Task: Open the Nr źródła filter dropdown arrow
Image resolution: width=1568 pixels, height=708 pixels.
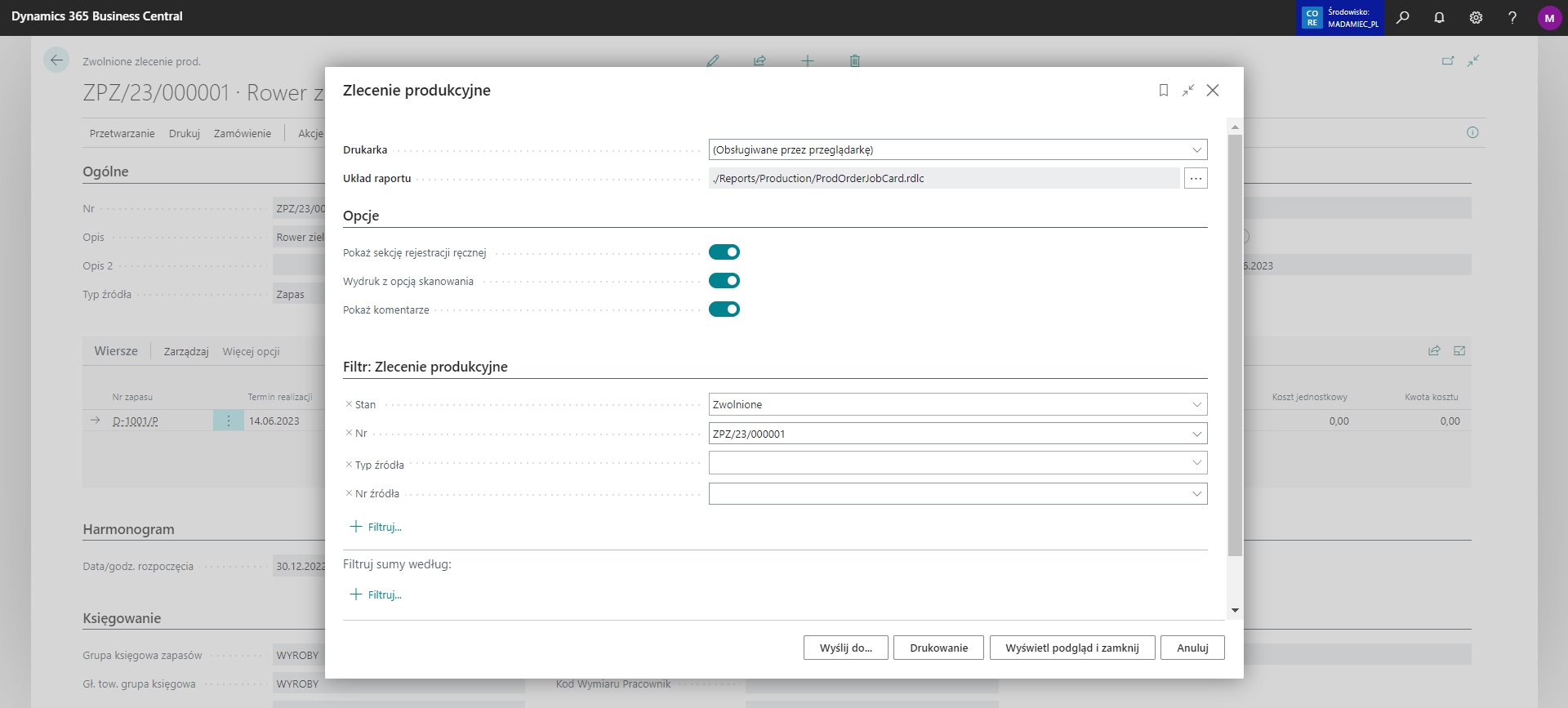Action: [1196, 494]
